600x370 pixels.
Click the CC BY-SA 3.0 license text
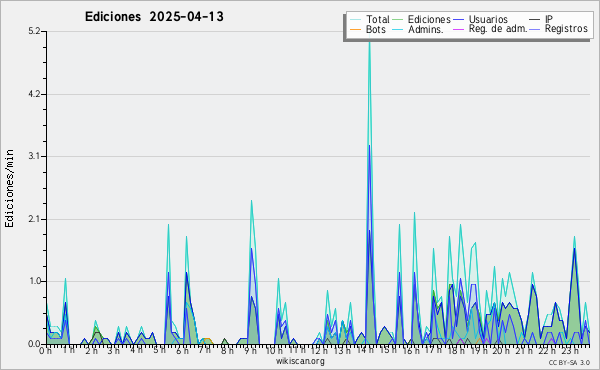(569, 363)
